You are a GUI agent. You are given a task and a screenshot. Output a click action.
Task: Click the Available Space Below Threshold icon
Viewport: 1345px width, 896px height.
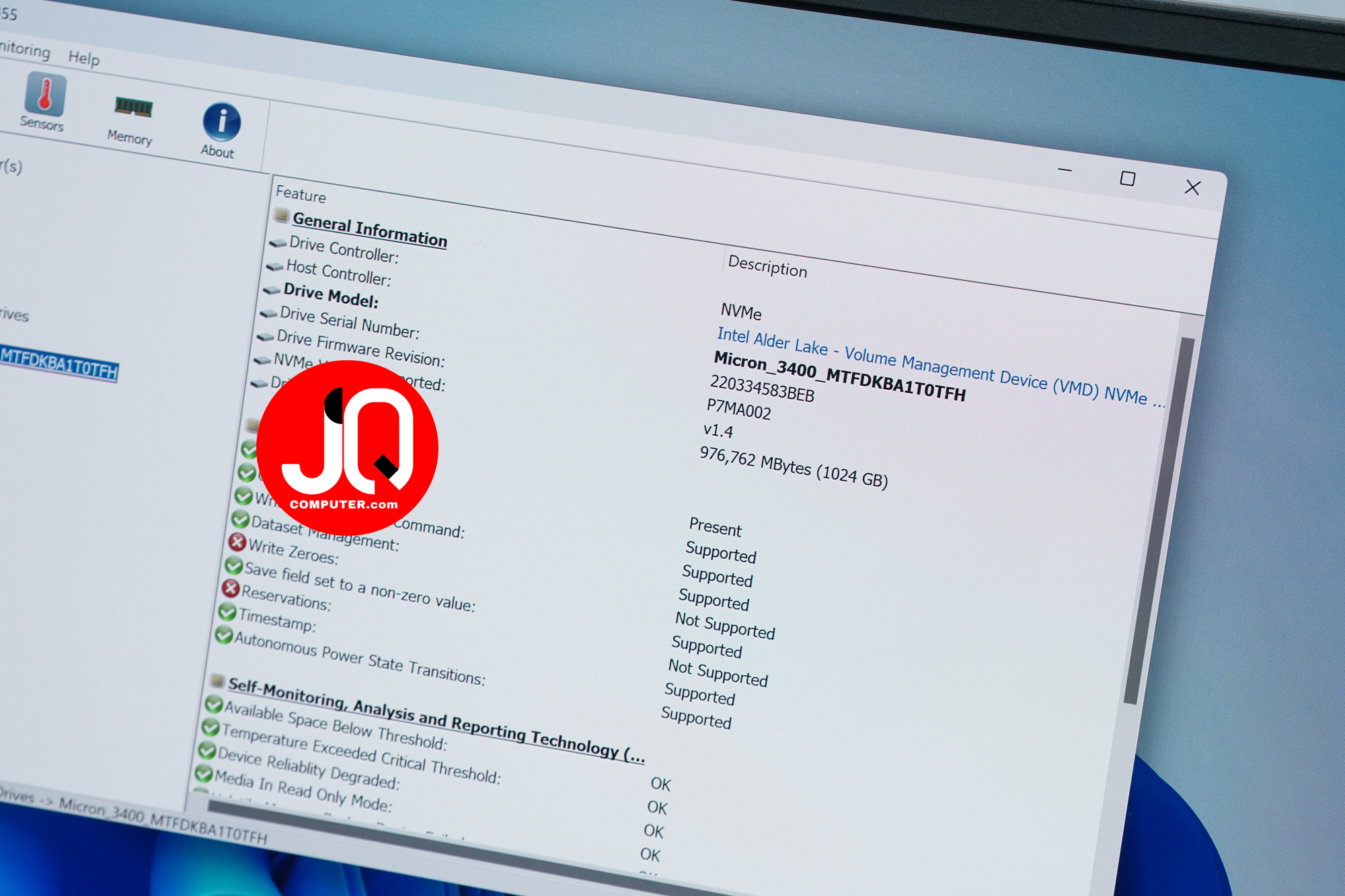[x=214, y=704]
